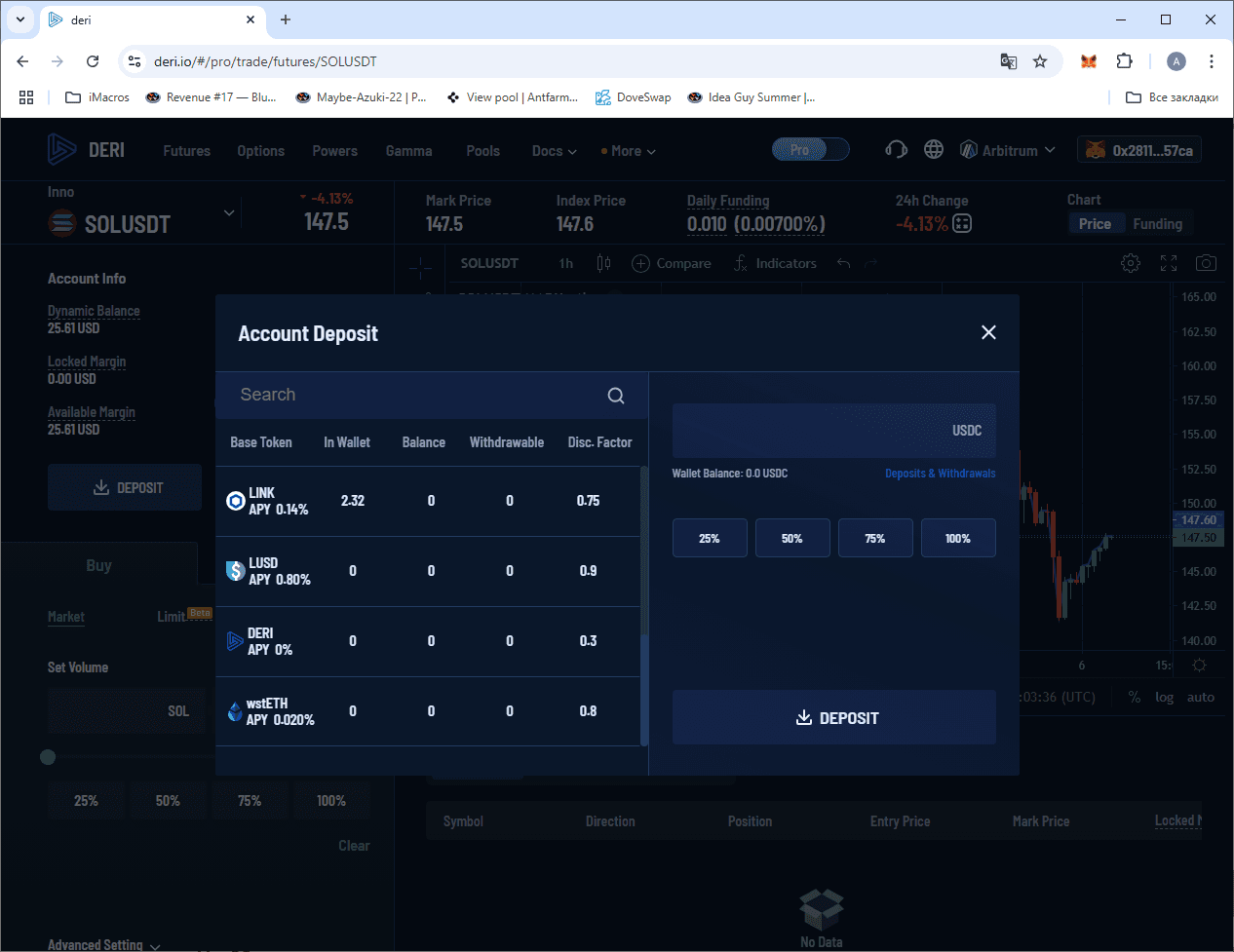
Task: Select 50% of wallet balance in dialog
Action: click(792, 538)
